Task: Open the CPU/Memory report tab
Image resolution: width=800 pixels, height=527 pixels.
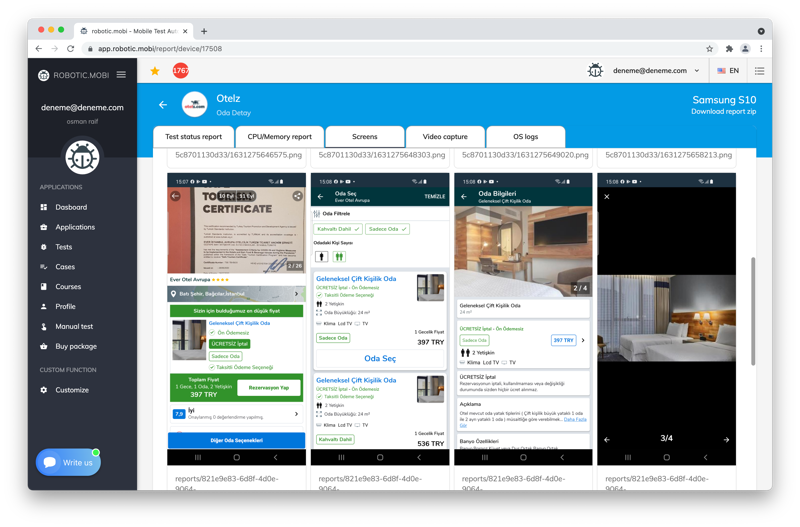Action: (x=279, y=137)
